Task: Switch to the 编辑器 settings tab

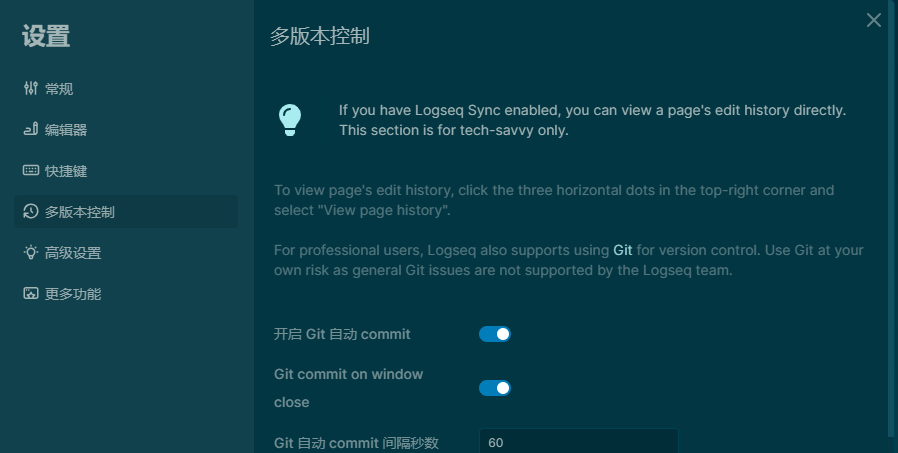Action: [x=66, y=130]
